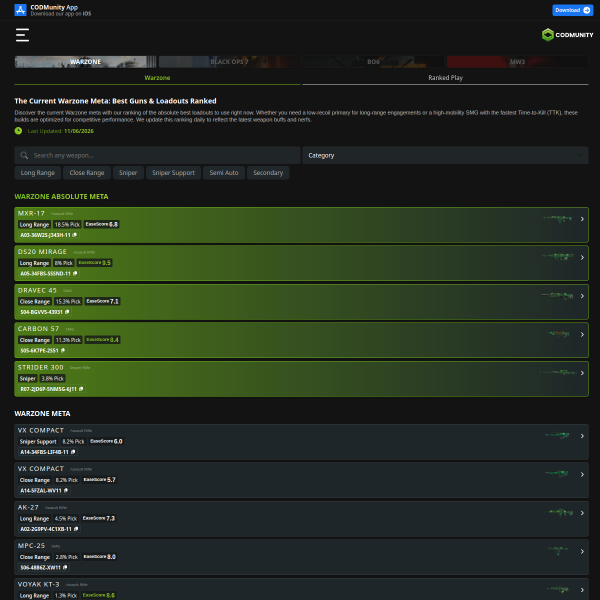Select the WARZONE game tab

pos(85,62)
